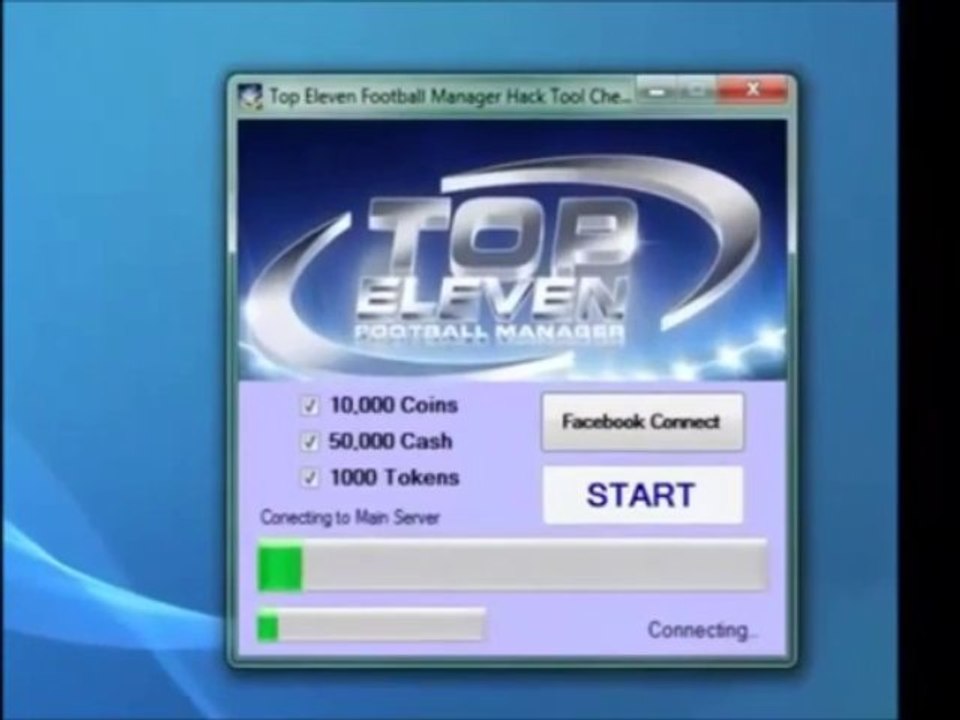Click the '10,000 Coins' label
This screenshot has height=720, width=960.
coord(394,405)
